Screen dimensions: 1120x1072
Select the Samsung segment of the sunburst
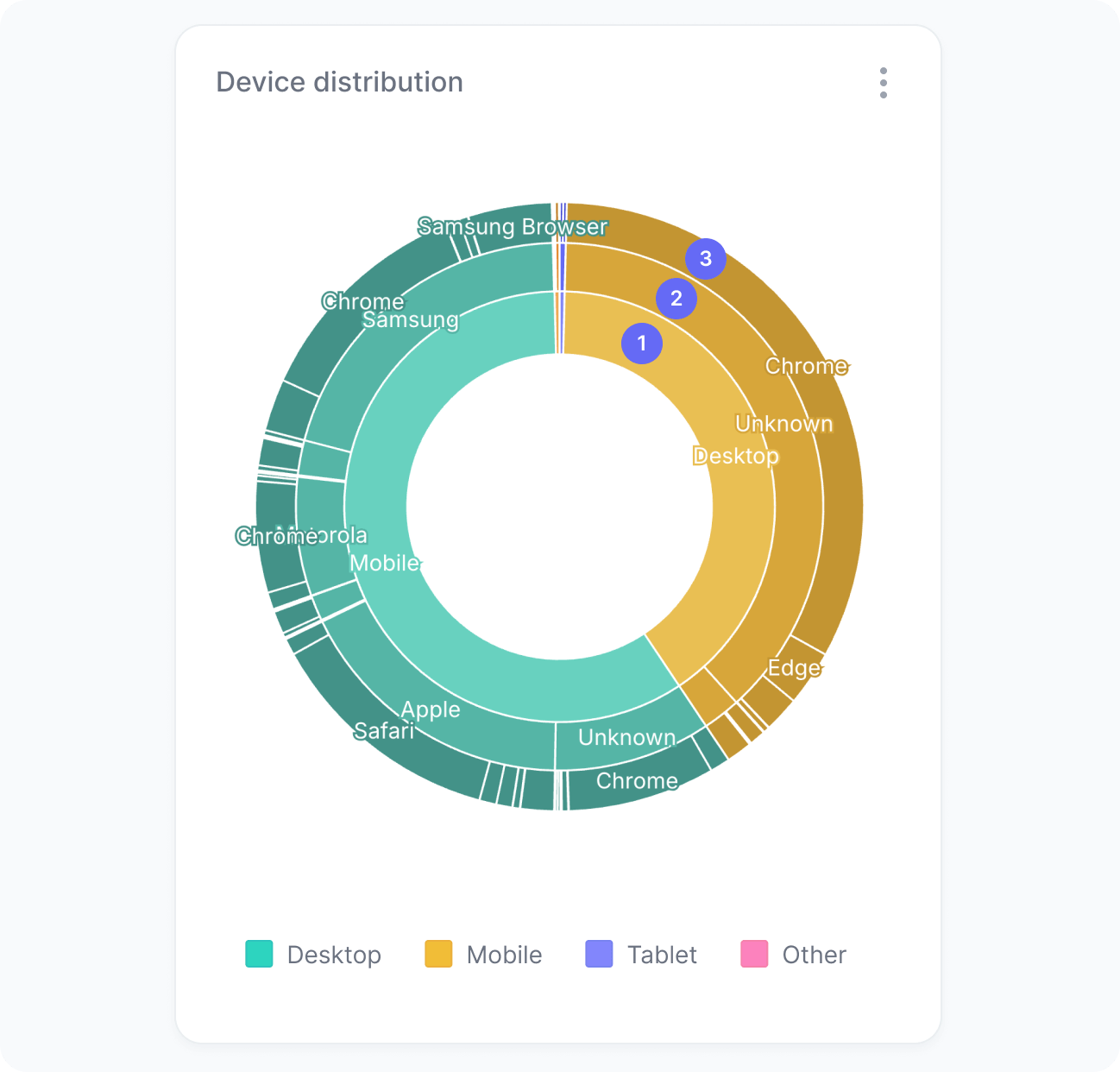pyautogui.click(x=410, y=319)
